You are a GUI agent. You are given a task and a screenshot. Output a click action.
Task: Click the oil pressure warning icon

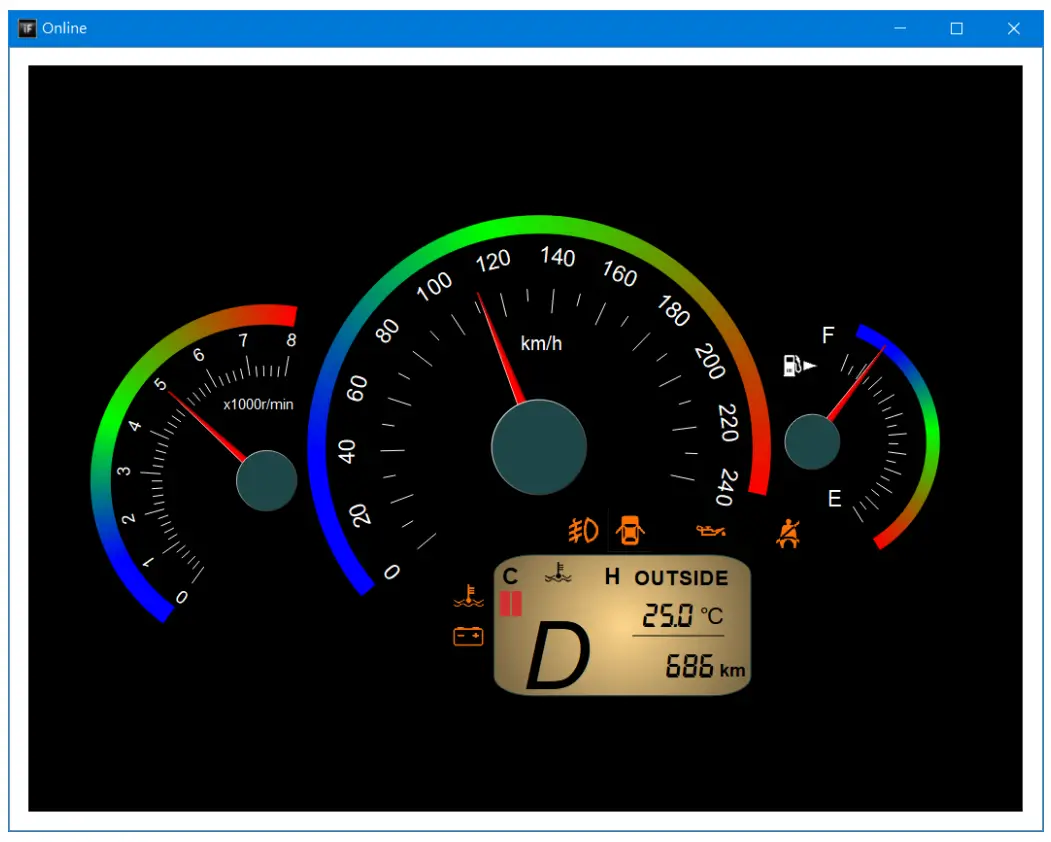(x=713, y=529)
